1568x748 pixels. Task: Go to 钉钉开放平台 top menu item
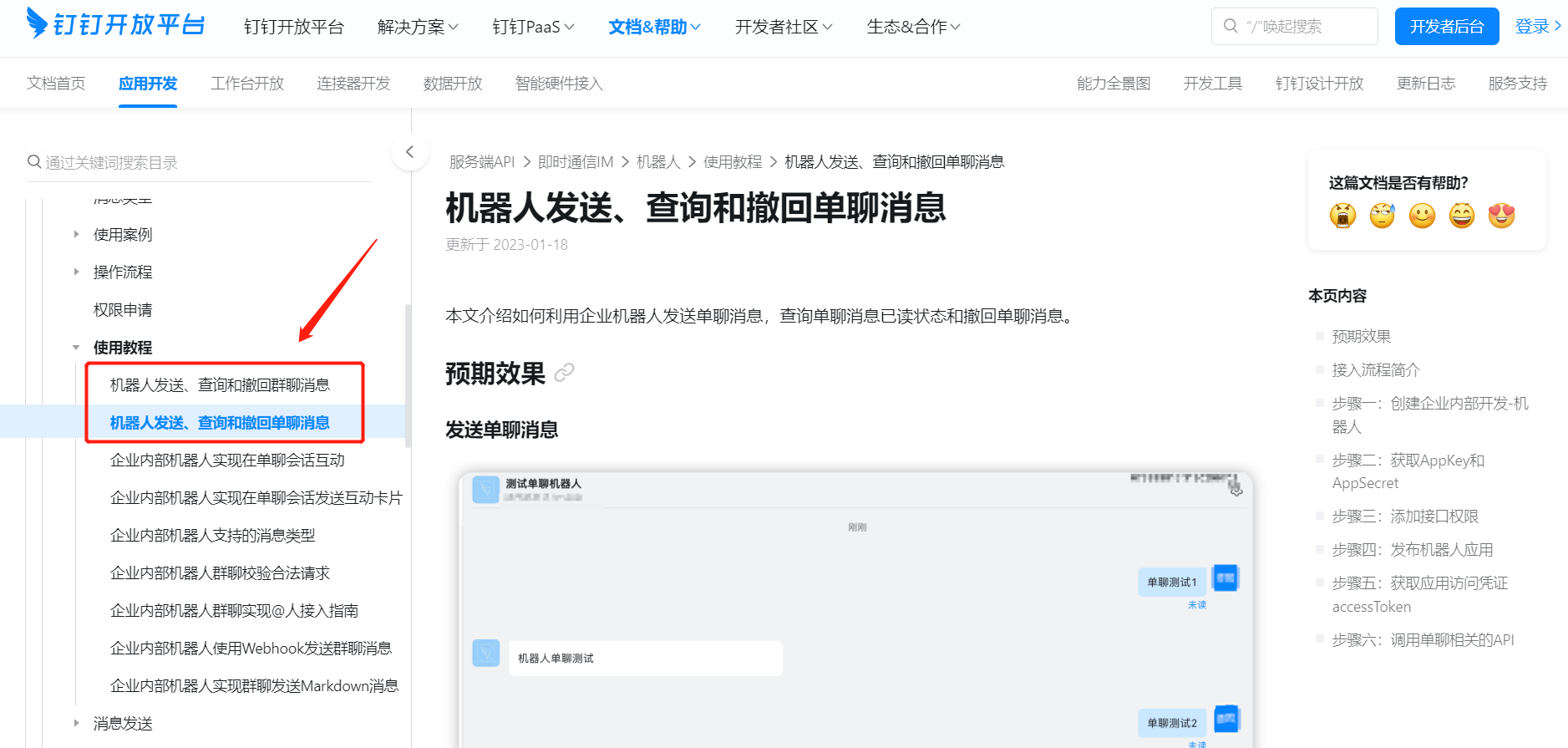point(294,27)
